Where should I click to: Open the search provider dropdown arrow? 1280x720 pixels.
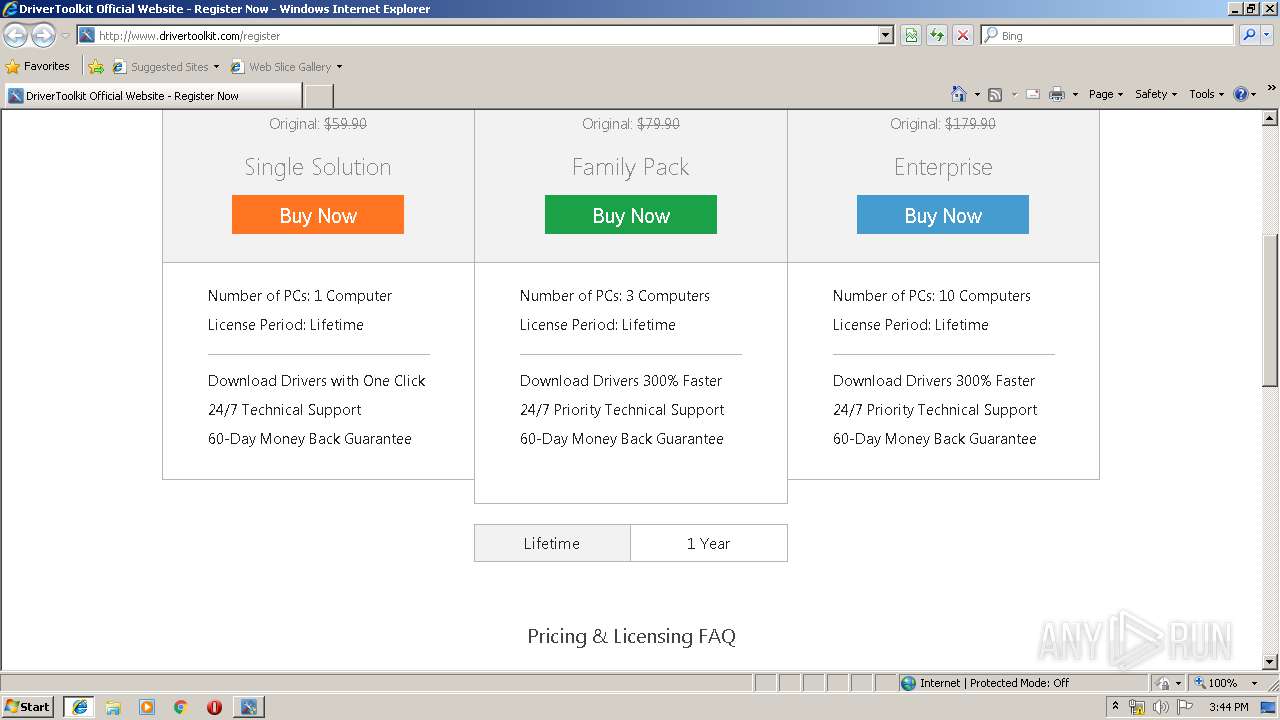[1267, 35]
